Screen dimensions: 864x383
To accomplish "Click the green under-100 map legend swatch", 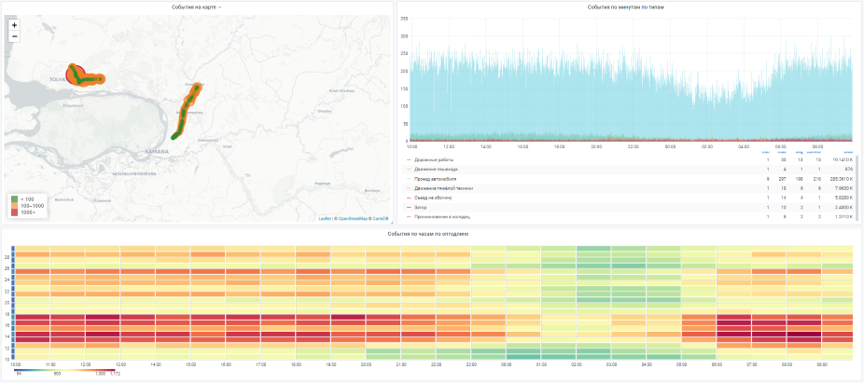I will pyautogui.click(x=14, y=198).
